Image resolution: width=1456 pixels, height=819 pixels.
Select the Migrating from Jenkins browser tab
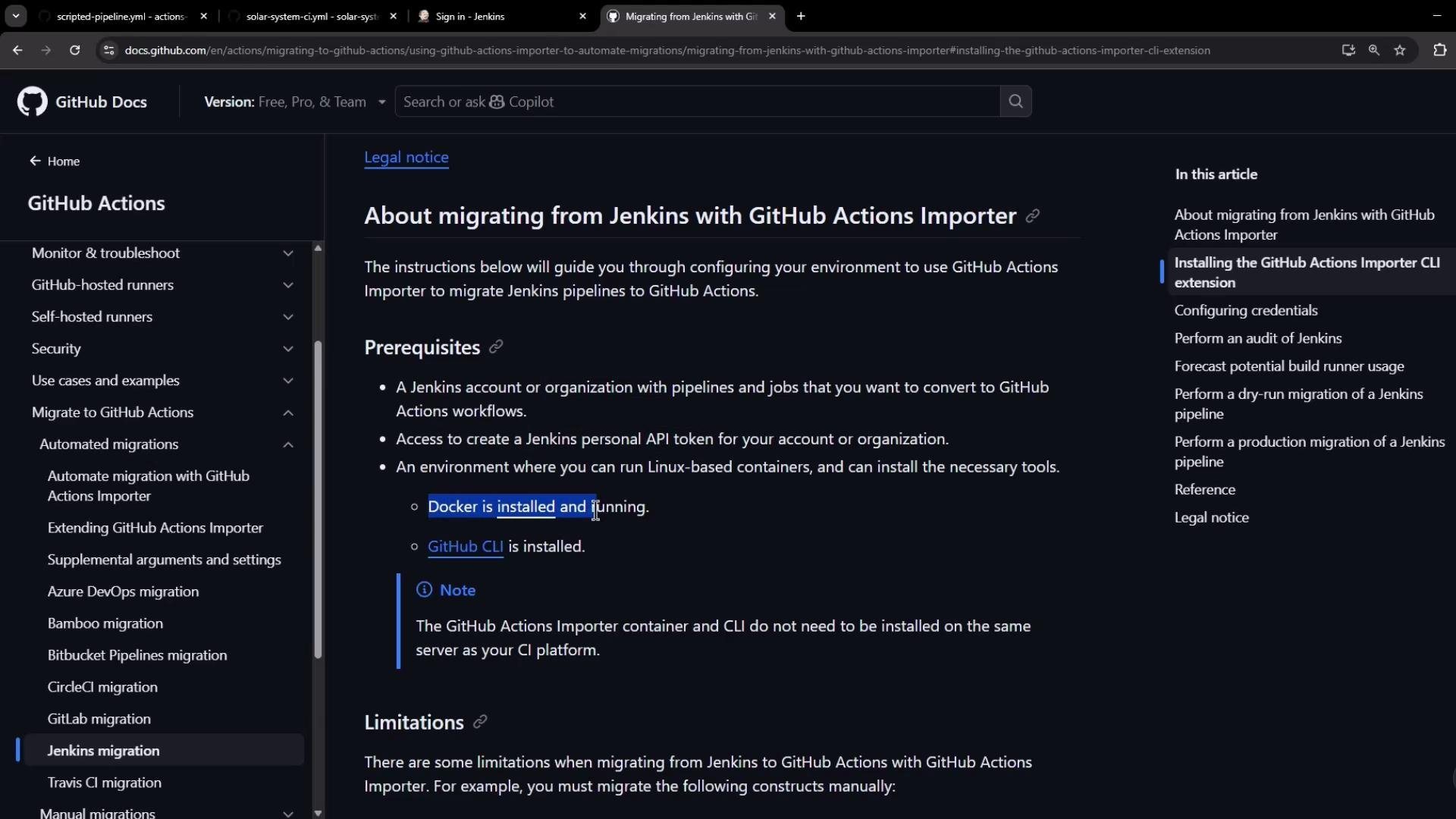(x=690, y=16)
